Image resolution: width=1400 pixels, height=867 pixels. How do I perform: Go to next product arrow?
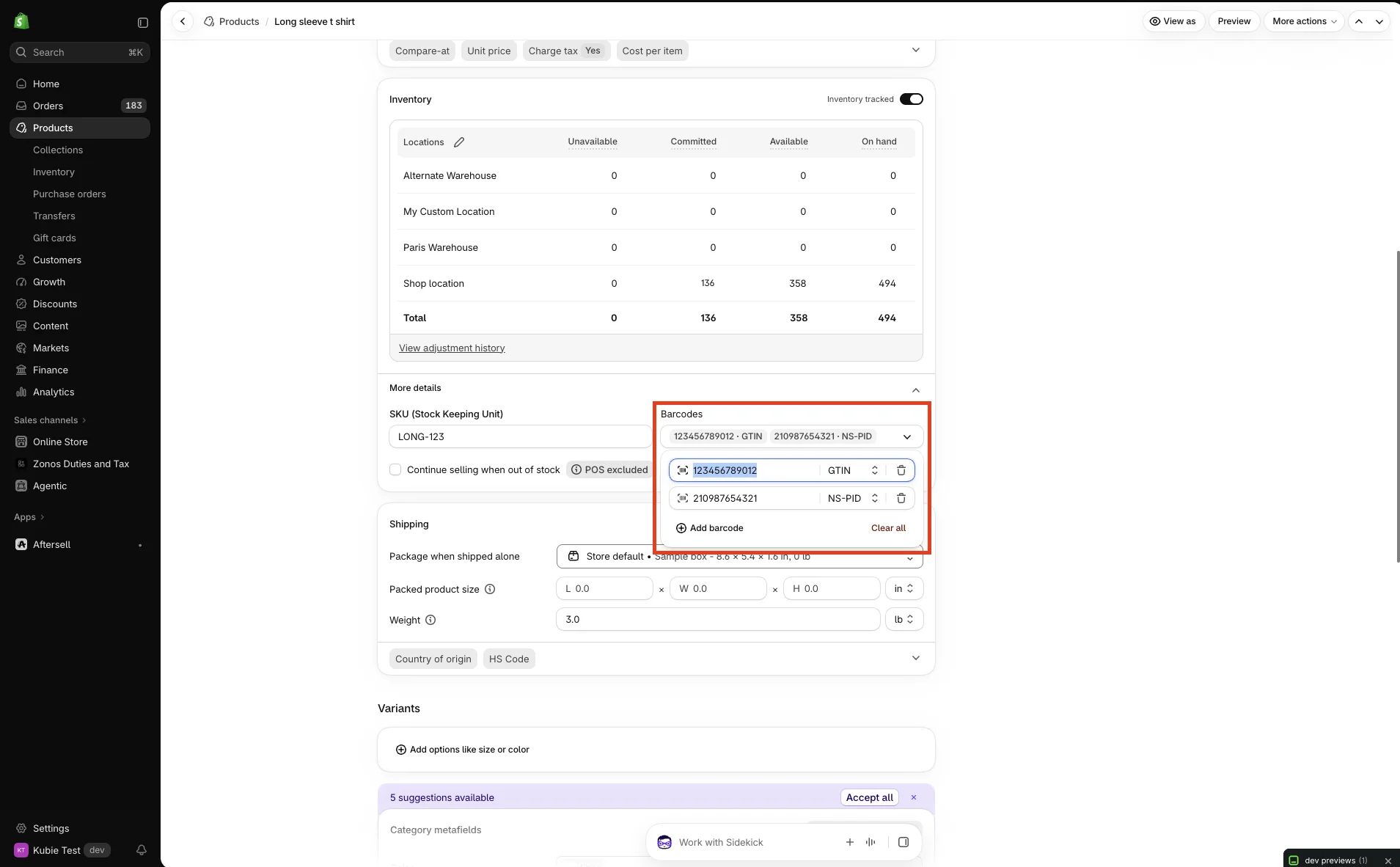coord(1379,21)
